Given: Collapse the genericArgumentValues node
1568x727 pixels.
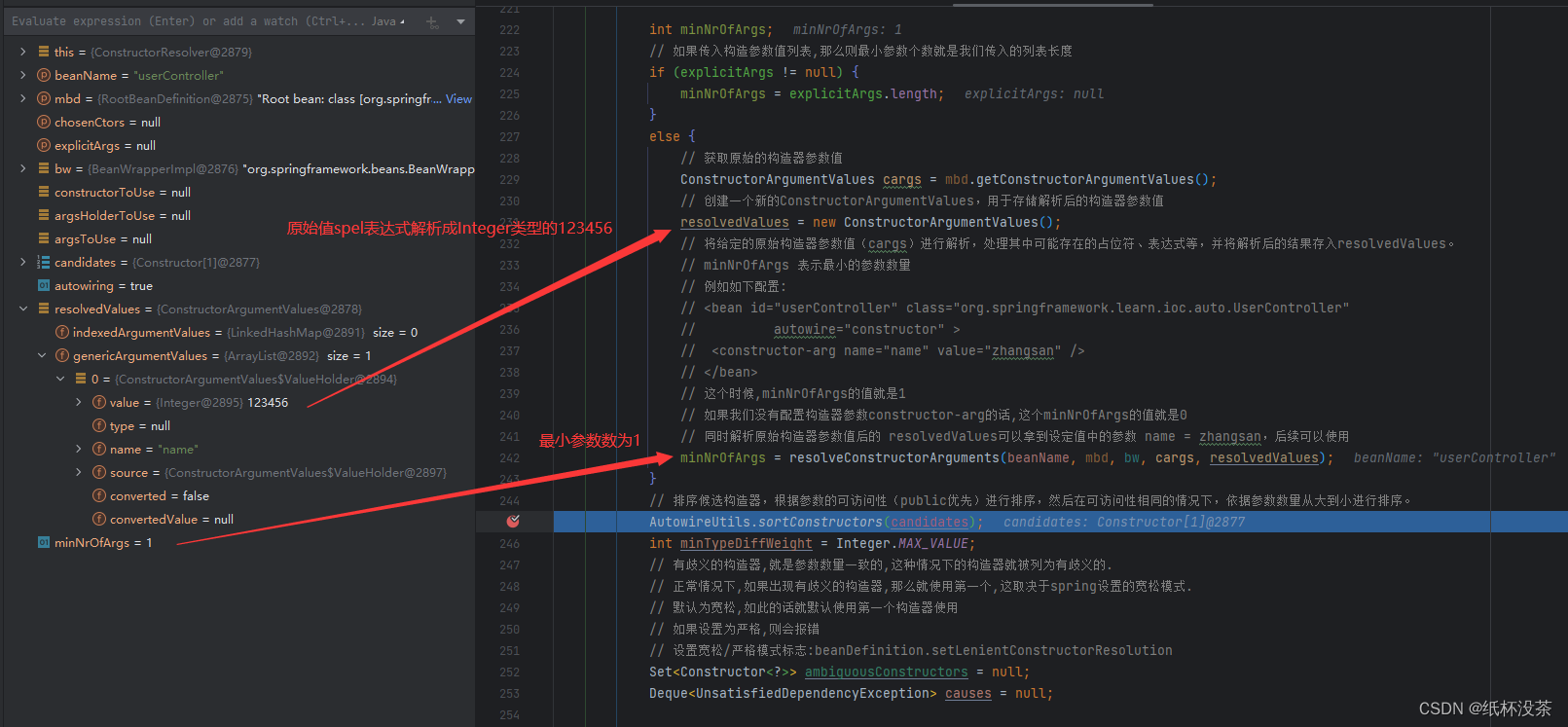Looking at the screenshot, I should point(42,355).
